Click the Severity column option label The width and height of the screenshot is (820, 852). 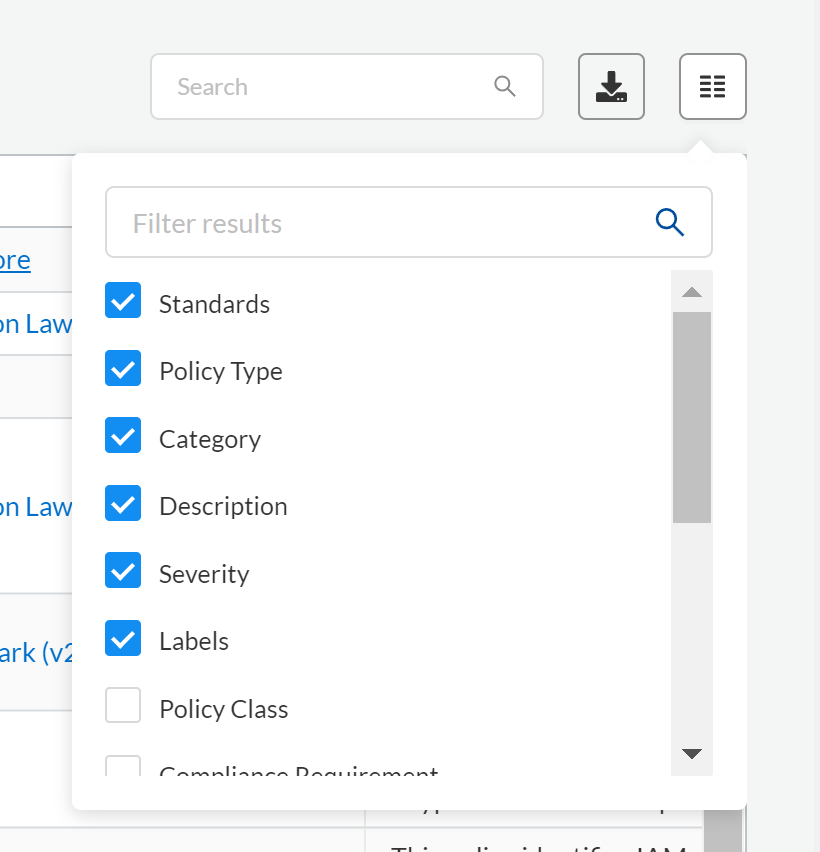(x=204, y=574)
